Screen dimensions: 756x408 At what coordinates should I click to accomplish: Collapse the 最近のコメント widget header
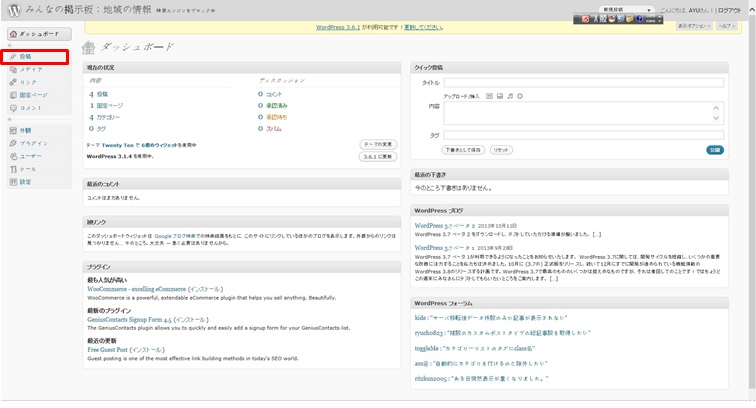coord(242,184)
